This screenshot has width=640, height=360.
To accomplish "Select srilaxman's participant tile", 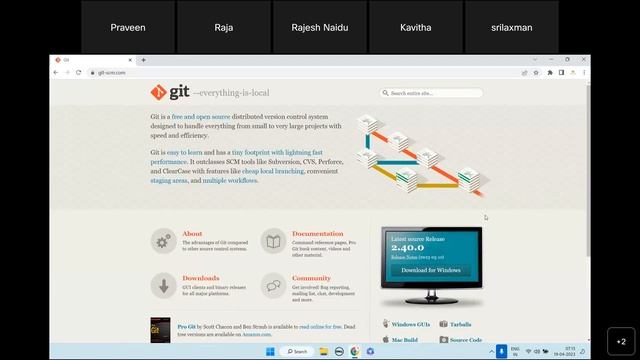I will point(511,27).
